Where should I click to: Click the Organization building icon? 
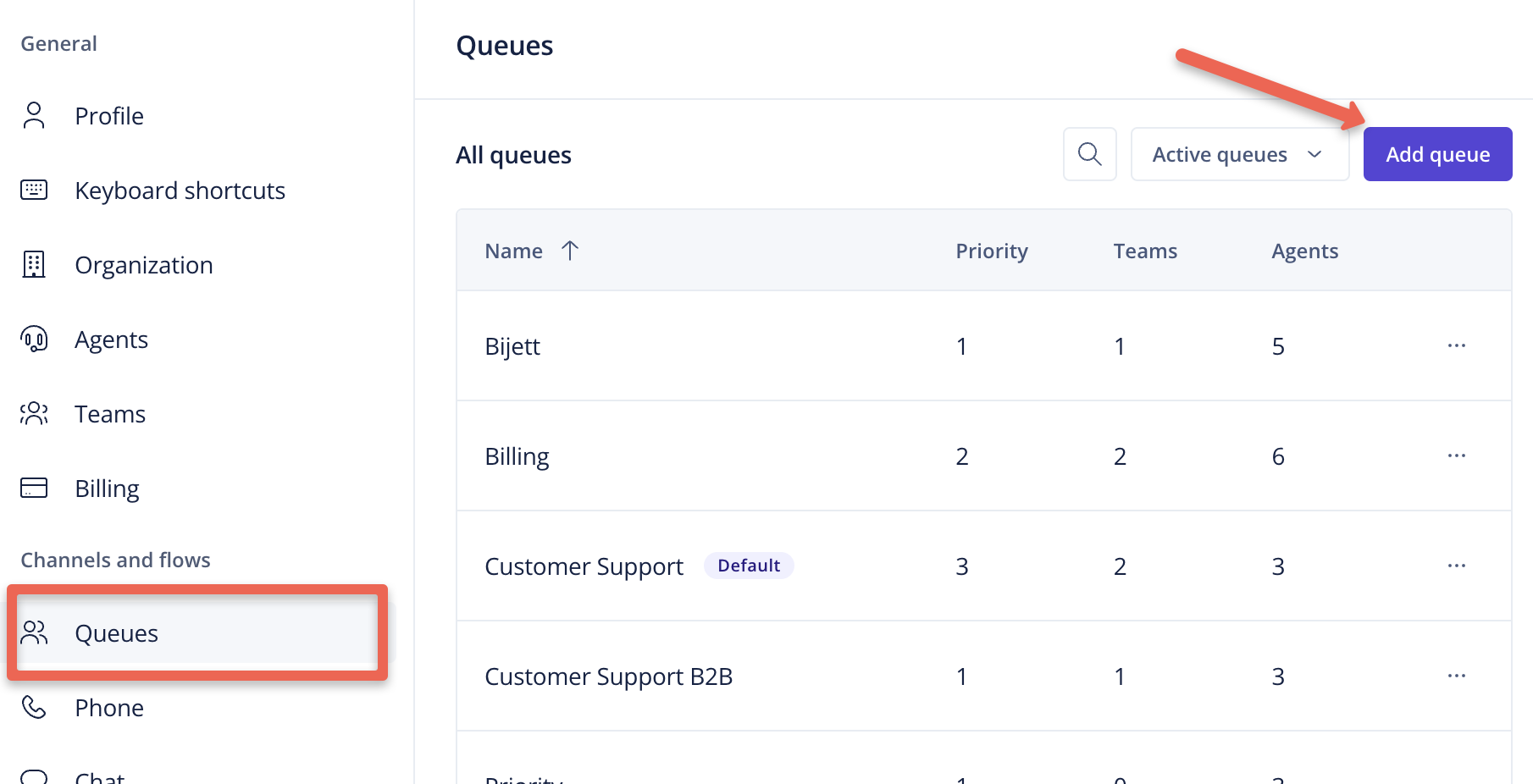click(34, 264)
